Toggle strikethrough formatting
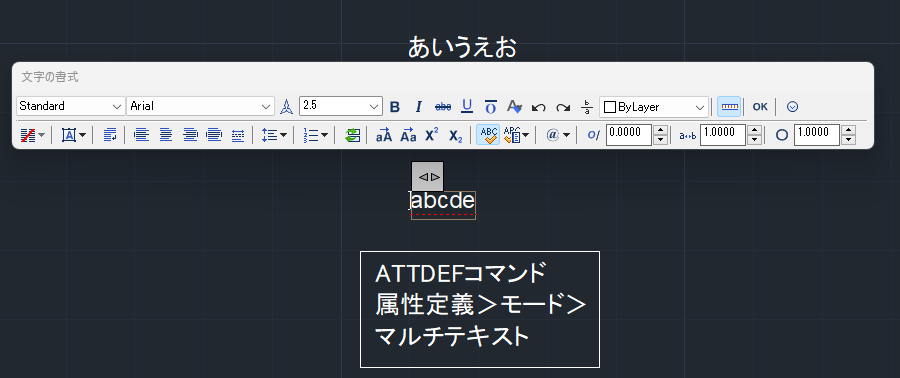 443,107
